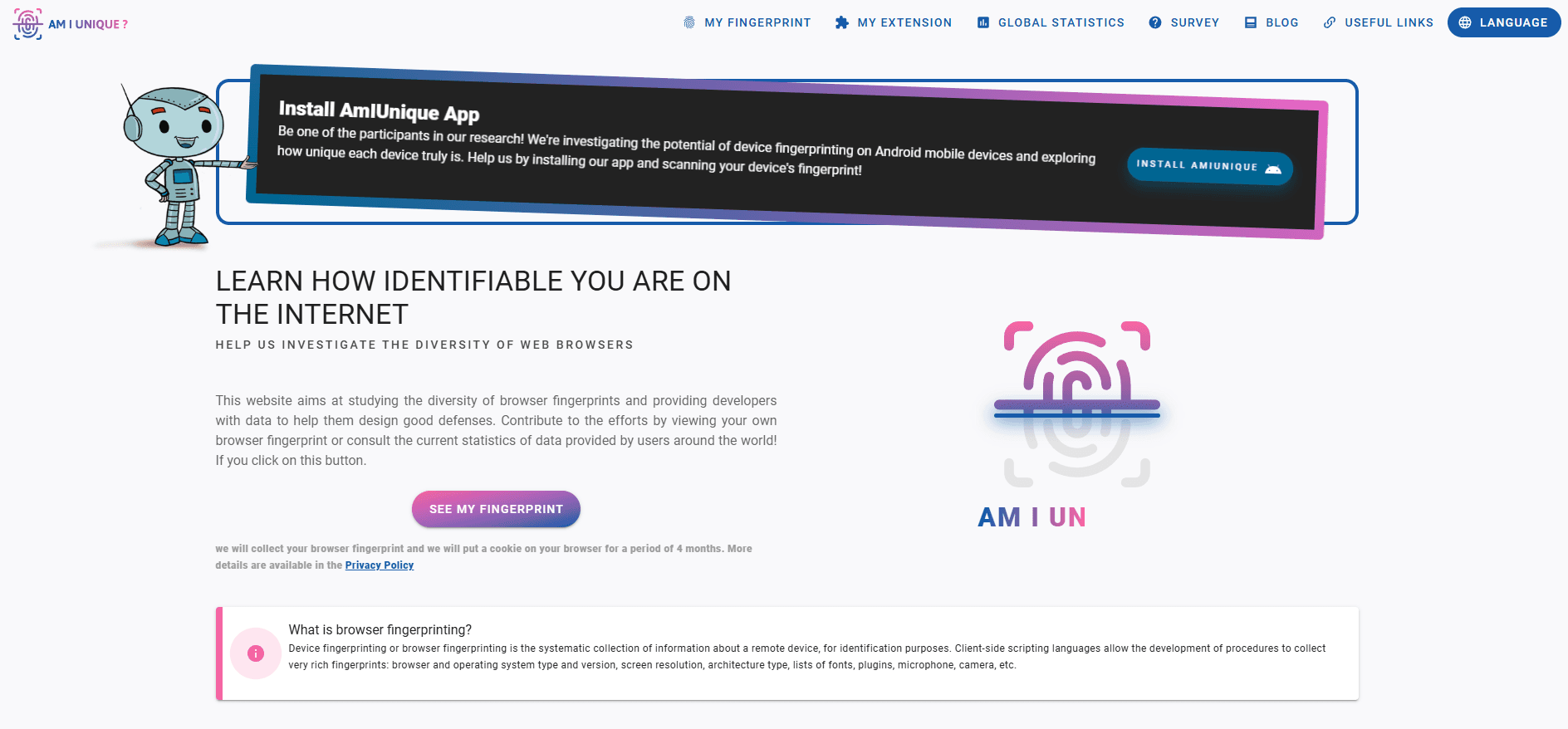1568x729 pixels.
Task: Click the 'Install AmIUnique App' banner title
Action: (x=379, y=111)
